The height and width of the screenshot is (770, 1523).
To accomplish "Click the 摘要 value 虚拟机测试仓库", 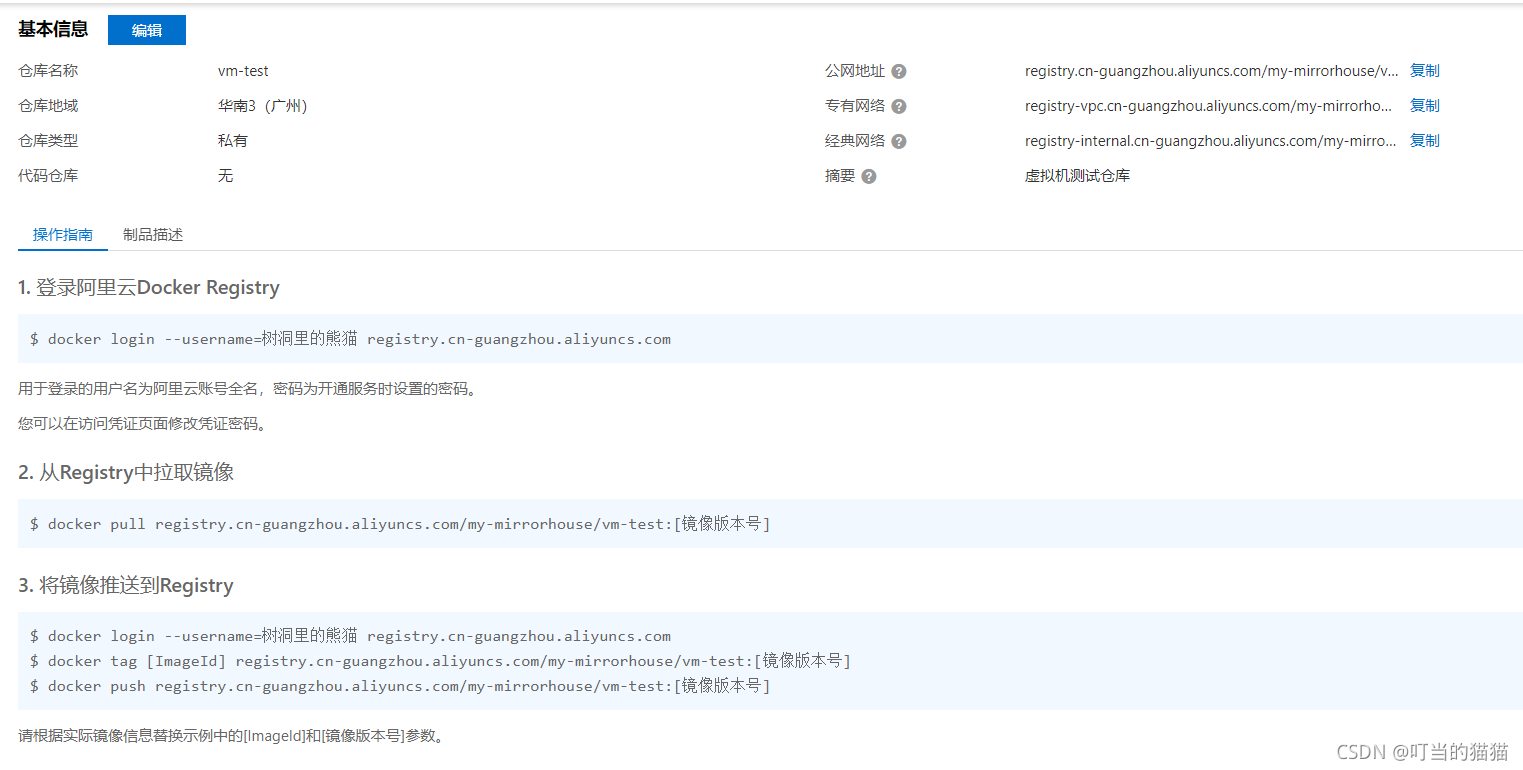I will pos(1078,176).
